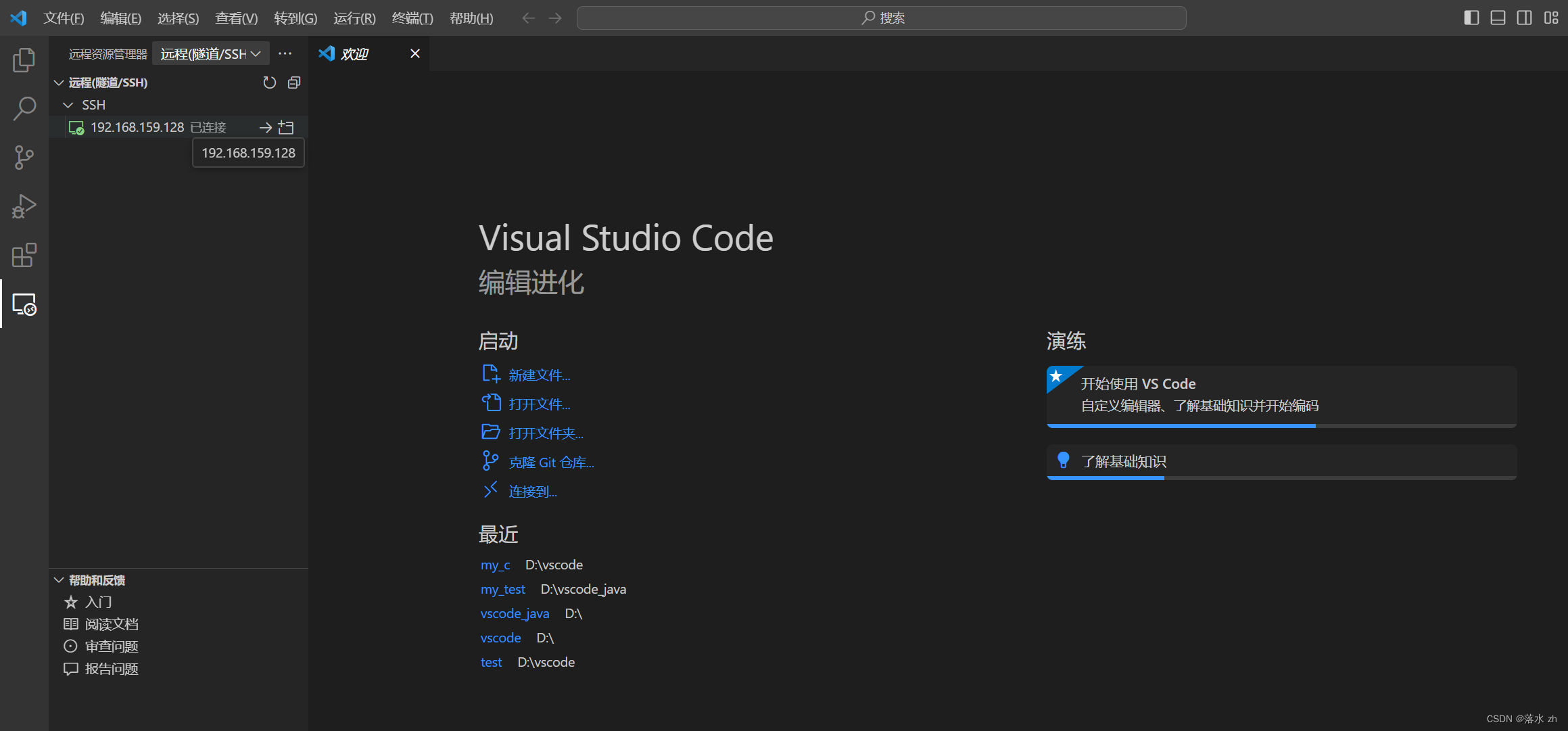Click the Git clone branch icon
Viewport: 1568px width, 731px height.
(491, 461)
